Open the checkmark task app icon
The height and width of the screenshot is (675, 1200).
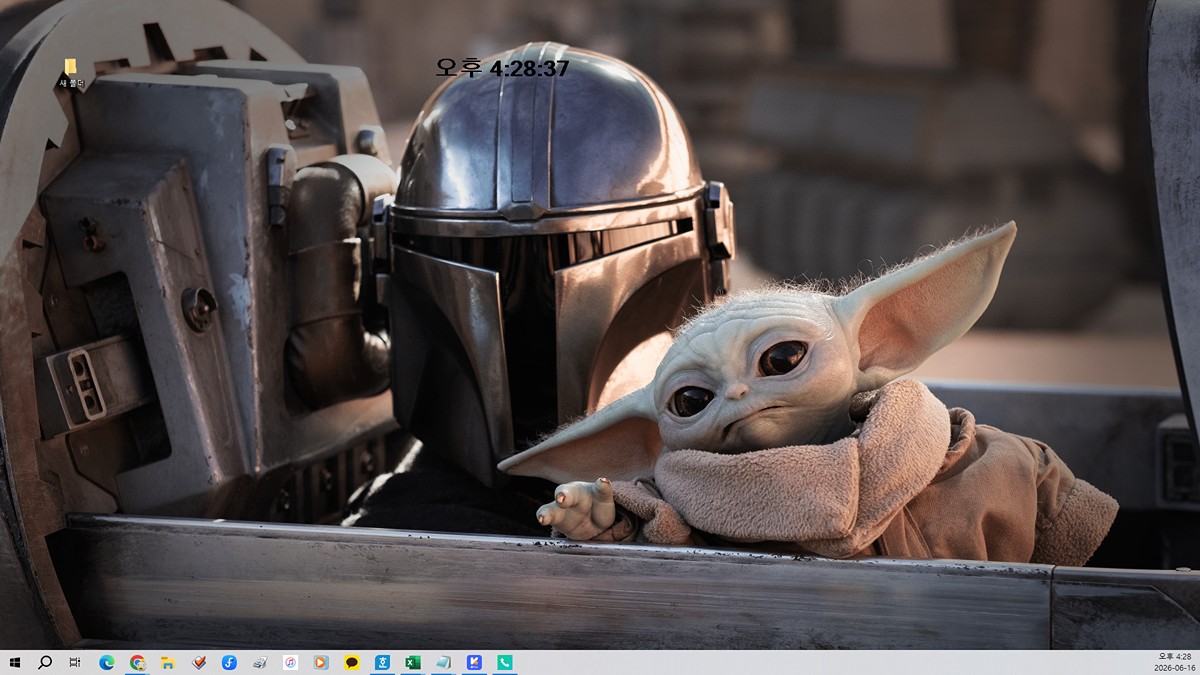tap(199, 662)
